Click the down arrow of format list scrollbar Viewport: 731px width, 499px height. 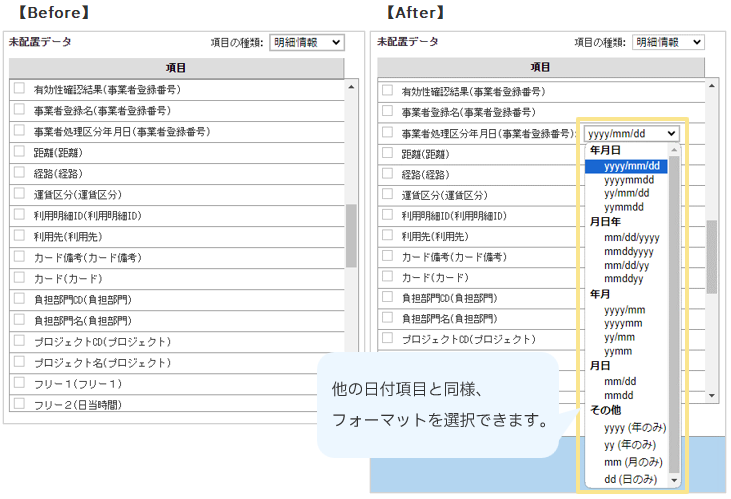pyautogui.click(x=674, y=481)
